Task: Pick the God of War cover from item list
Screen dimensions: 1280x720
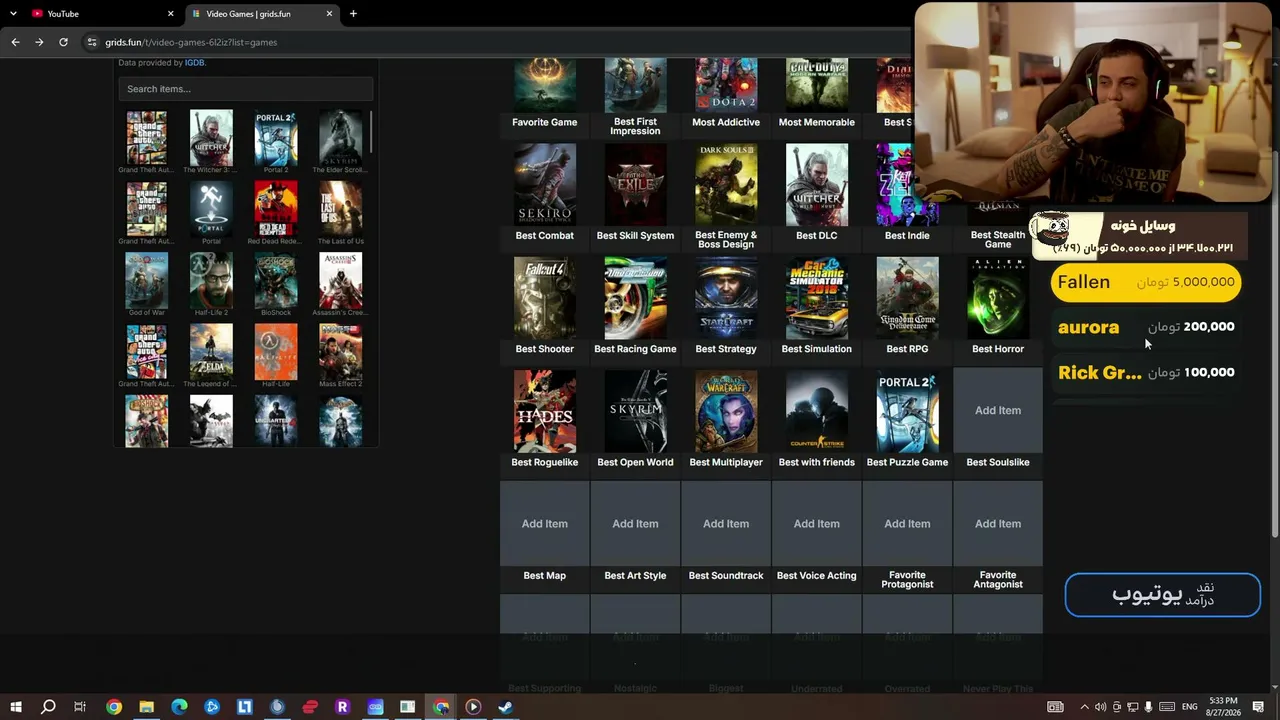Action: click(x=147, y=280)
